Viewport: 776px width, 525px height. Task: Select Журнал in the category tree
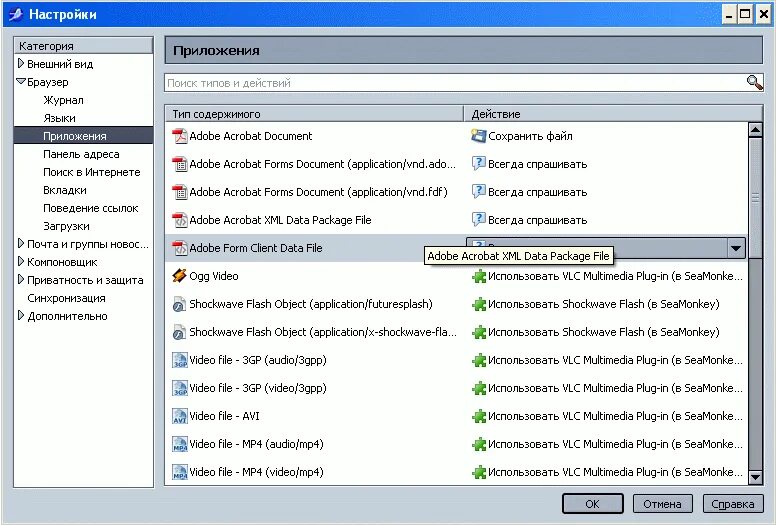click(x=63, y=100)
